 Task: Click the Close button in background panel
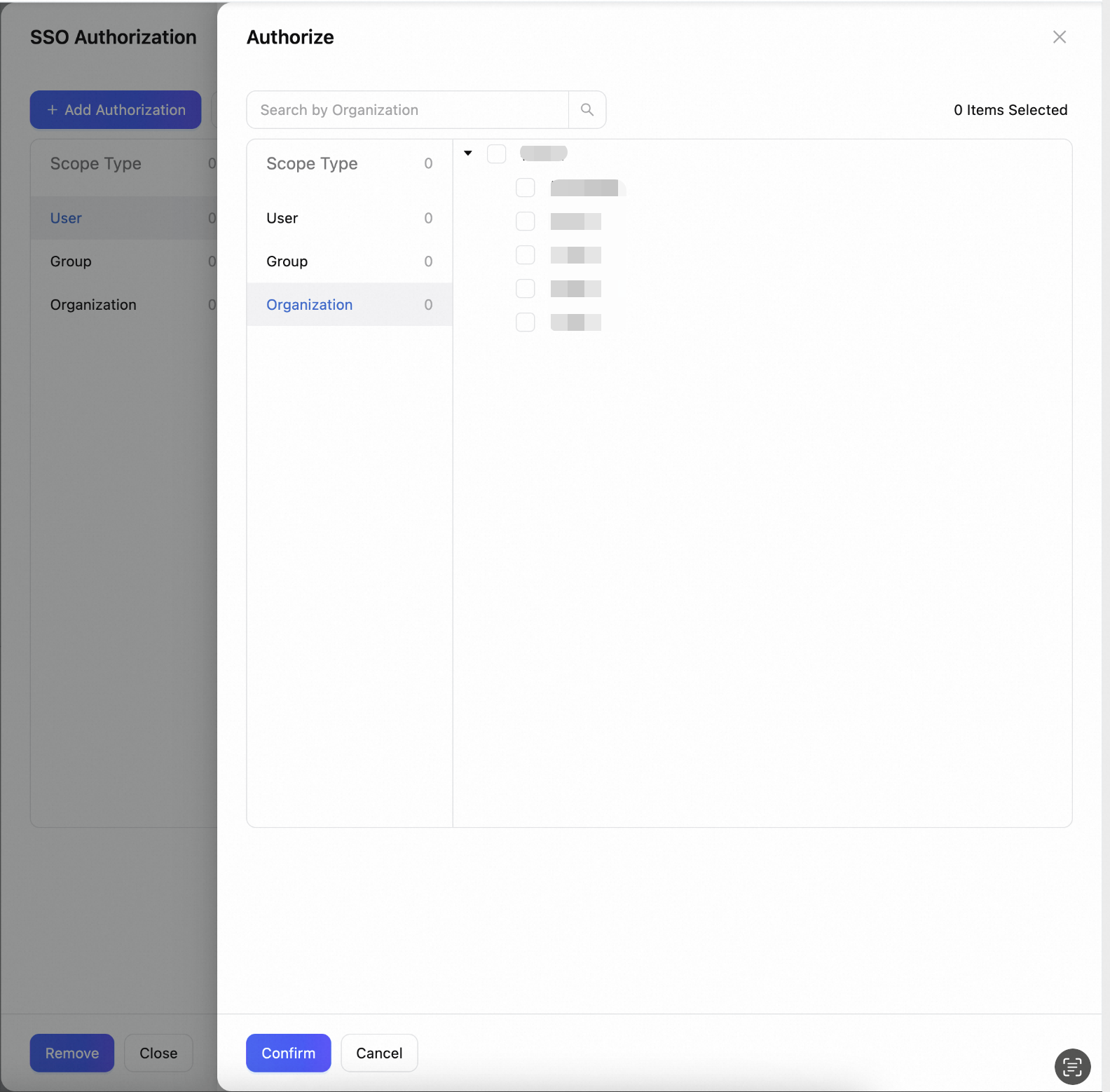[158, 1053]
